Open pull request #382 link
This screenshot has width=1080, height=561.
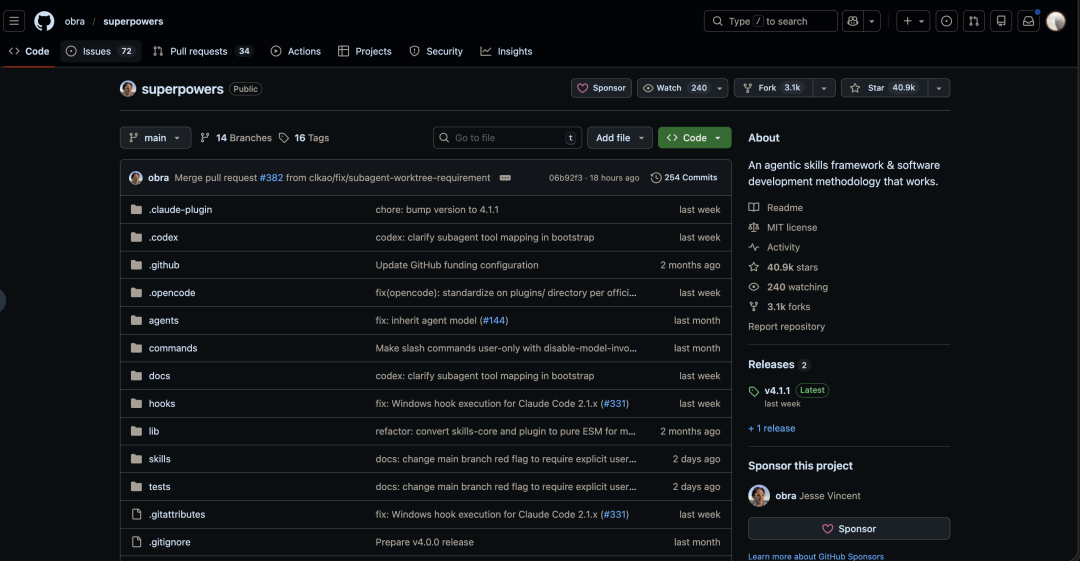tap(271, 178)
